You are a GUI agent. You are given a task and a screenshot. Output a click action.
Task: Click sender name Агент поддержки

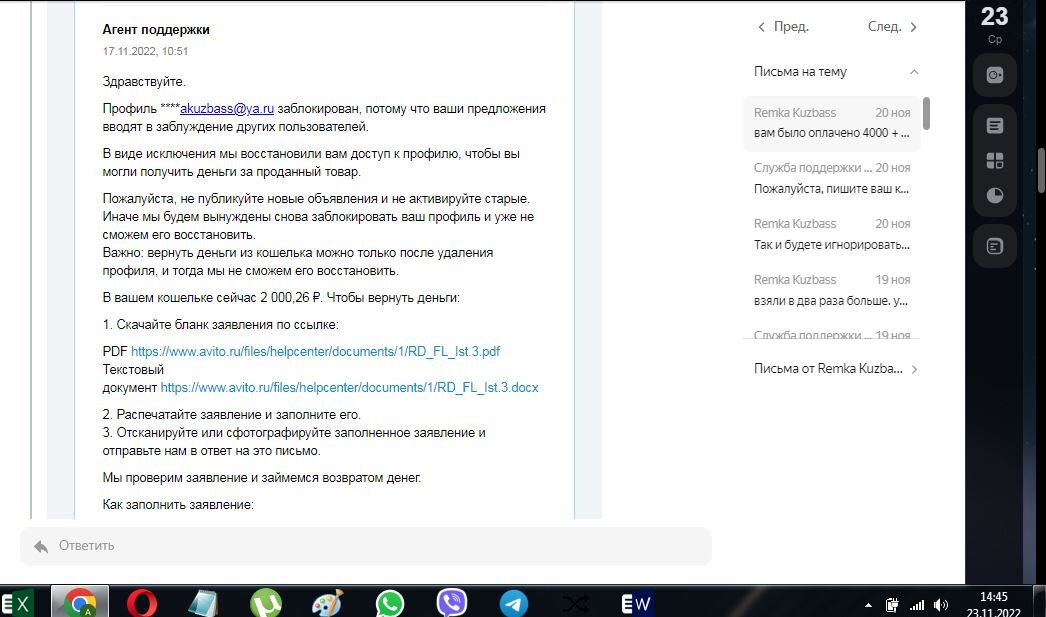click(x=156, y=29)
